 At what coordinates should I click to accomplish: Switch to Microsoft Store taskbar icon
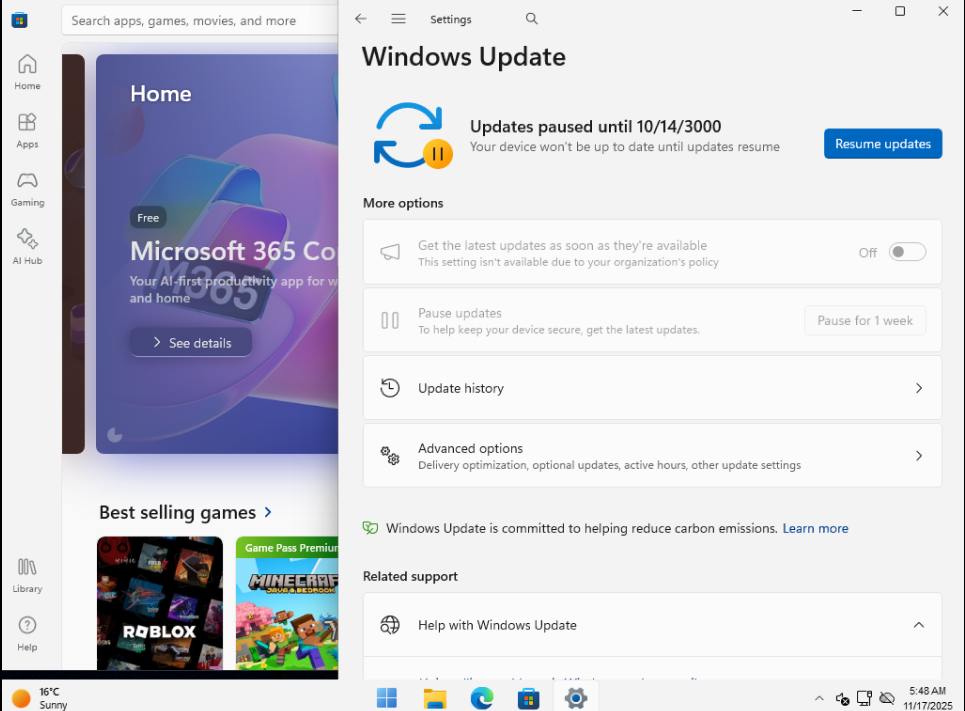click(529, 698)
